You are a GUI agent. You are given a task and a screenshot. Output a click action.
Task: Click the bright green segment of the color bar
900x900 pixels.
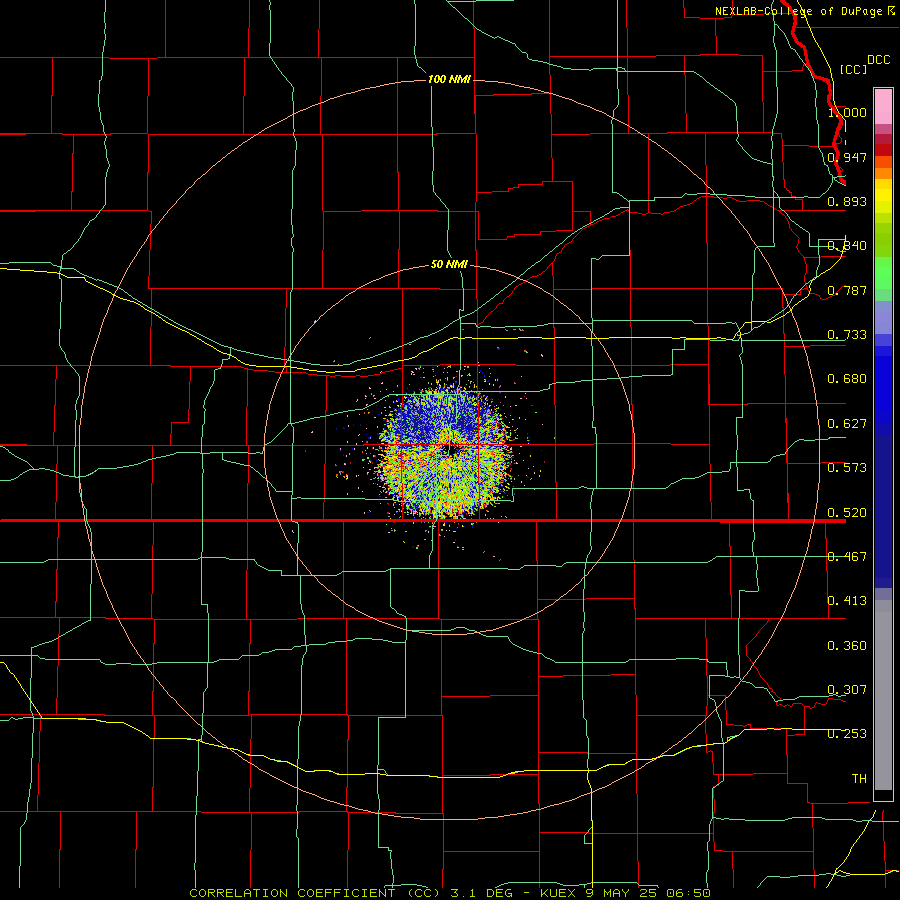pos(883,273)
